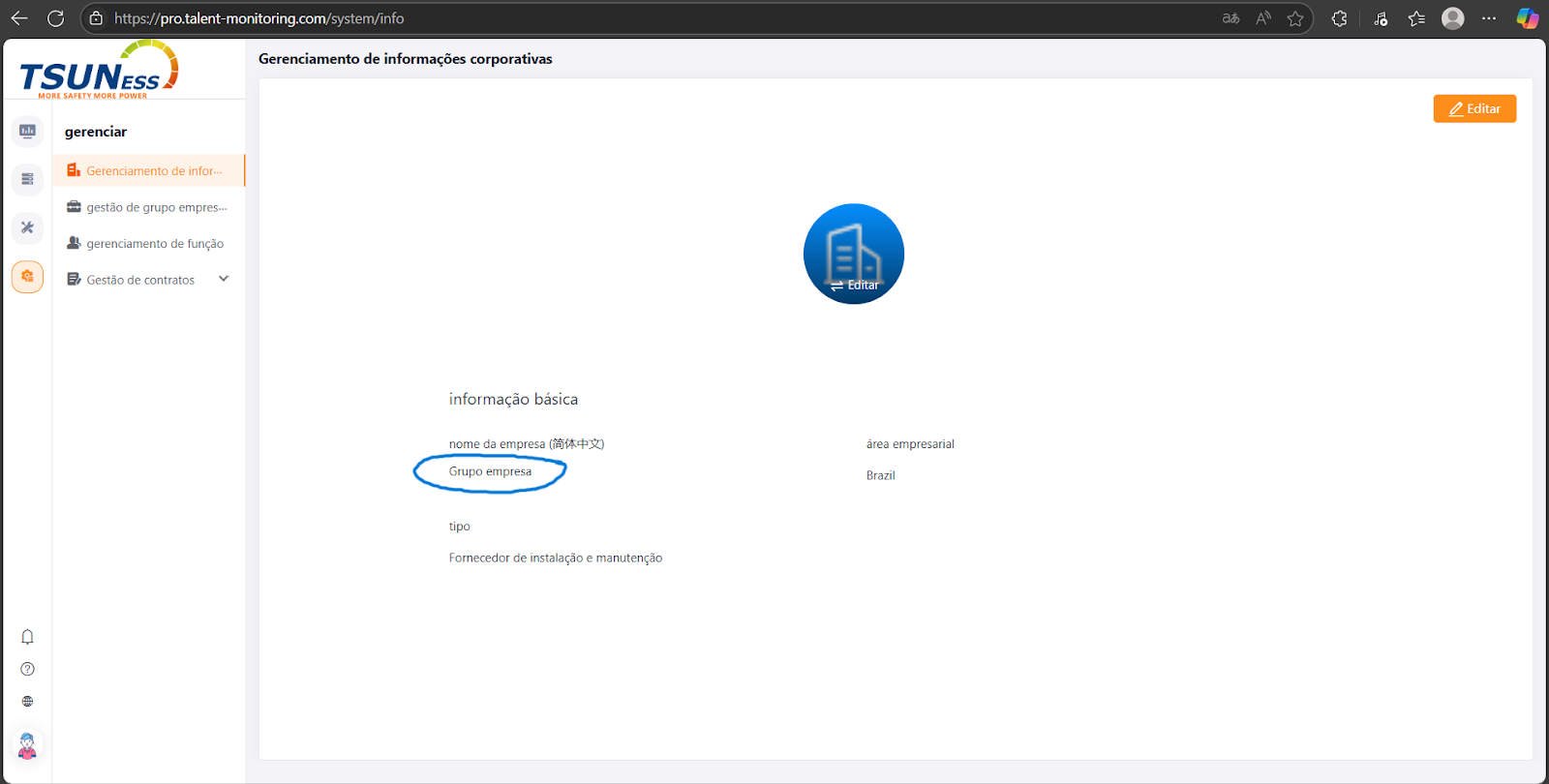Viewport: 1549px width, 784px height.
Task: Click the TSUNESS logo
Action: [98, 71]
